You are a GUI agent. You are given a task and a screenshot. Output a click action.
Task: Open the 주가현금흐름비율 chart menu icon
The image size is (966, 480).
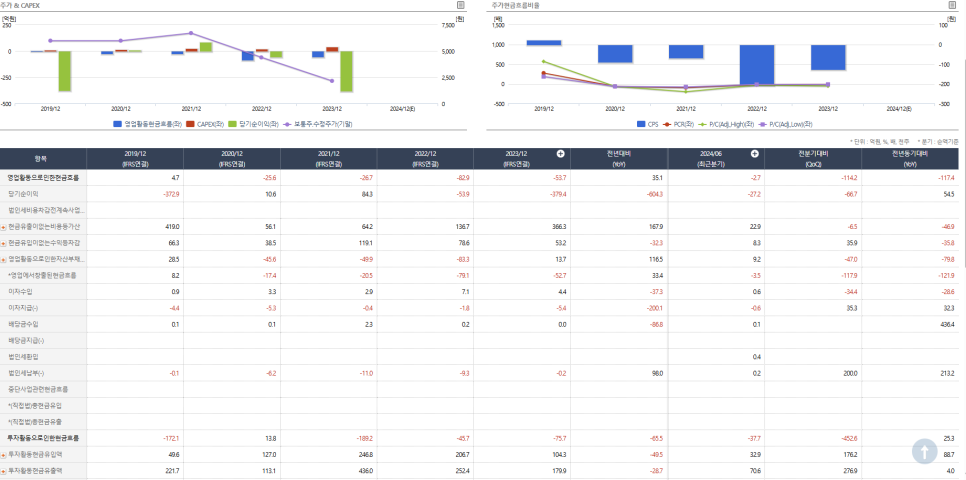click(x=952, y=5)
